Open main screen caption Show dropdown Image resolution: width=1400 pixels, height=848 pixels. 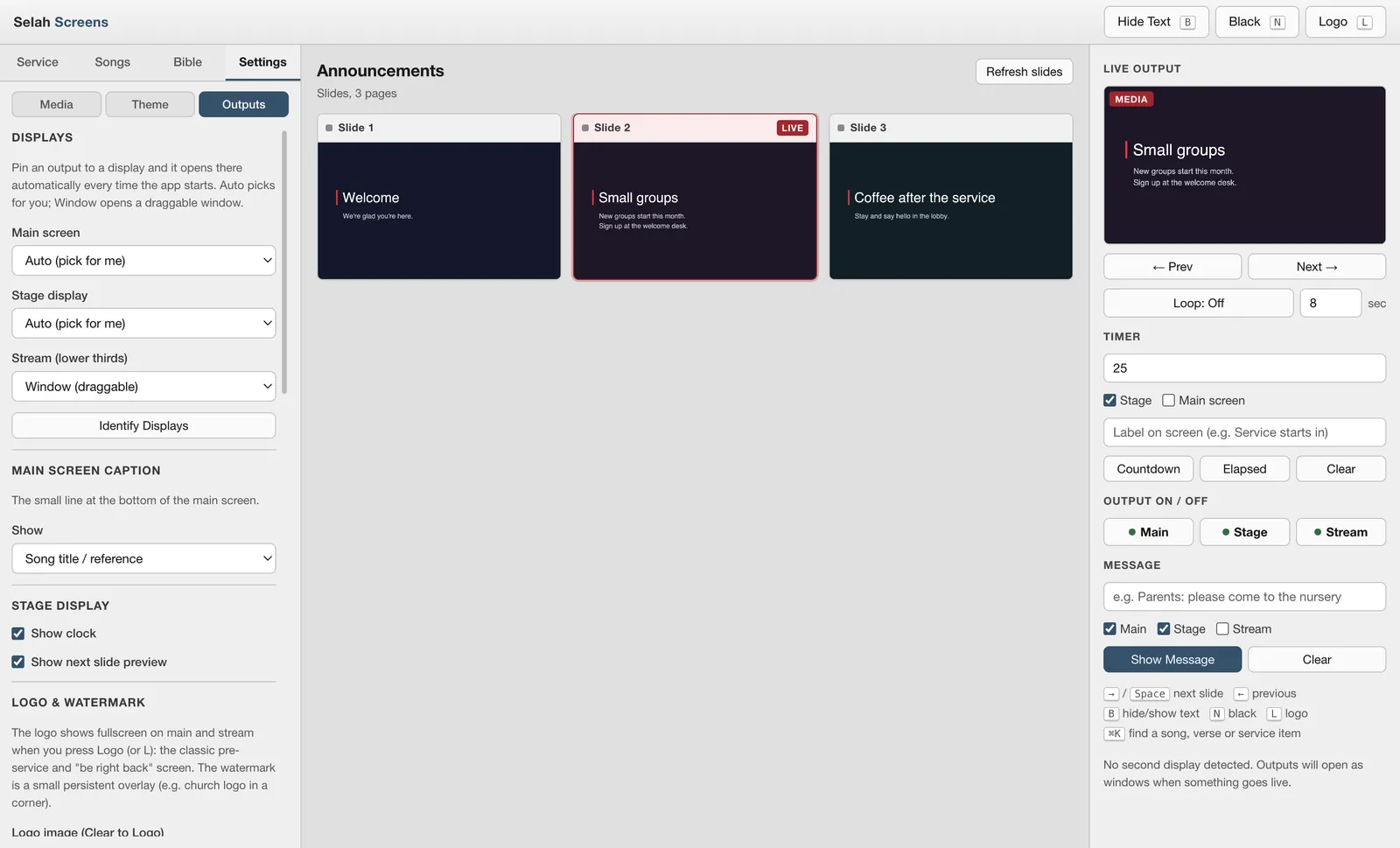click(143, 559)
